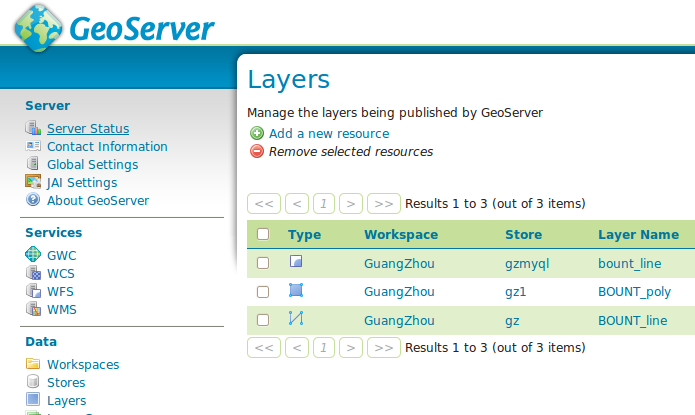The height and width of the screenshot is (415, 695).
Task: Click bottom pager previous < button
Action: point(297,348)
